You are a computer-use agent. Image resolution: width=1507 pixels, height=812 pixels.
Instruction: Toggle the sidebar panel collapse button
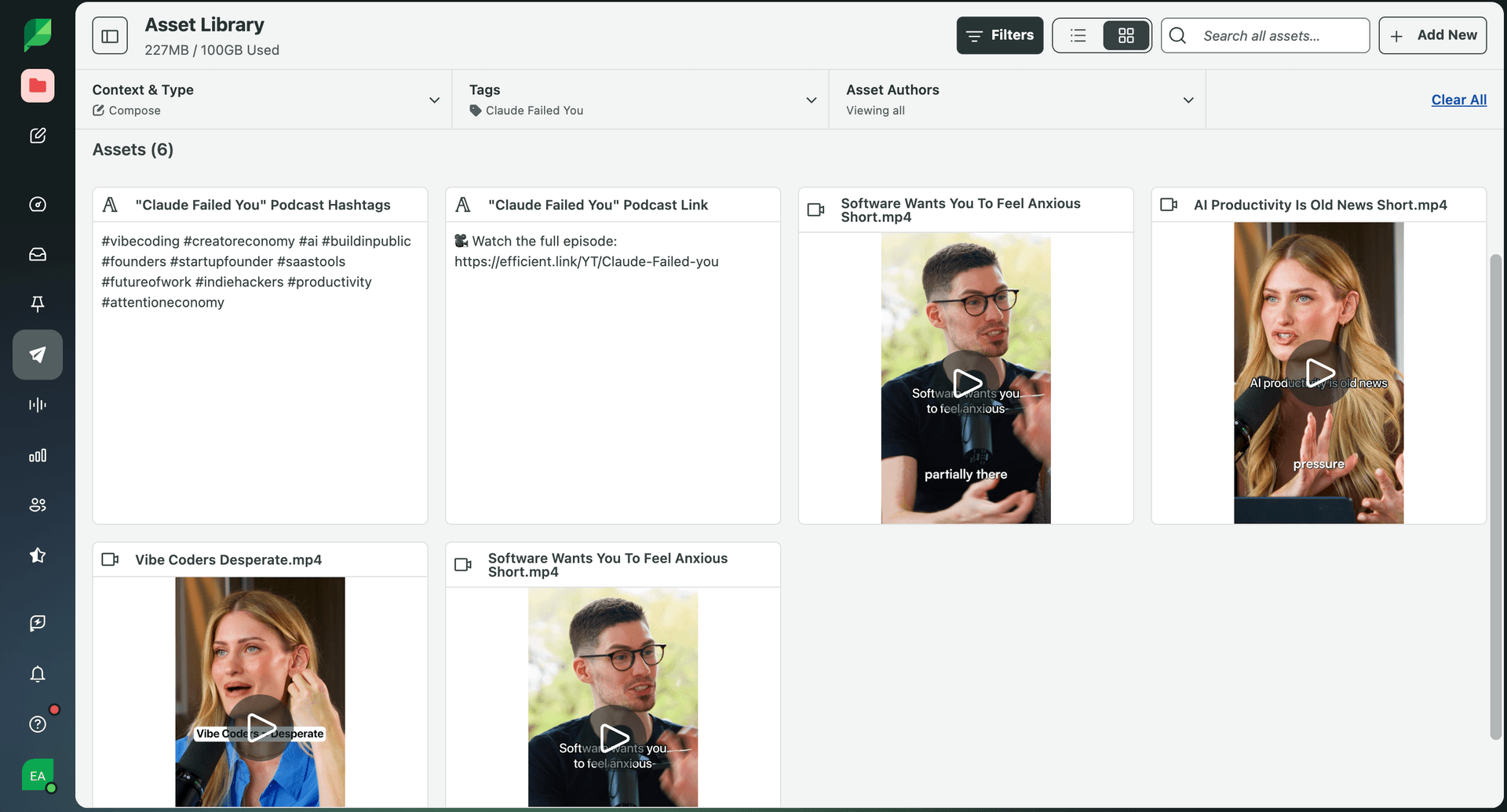[x=110, y=36]
